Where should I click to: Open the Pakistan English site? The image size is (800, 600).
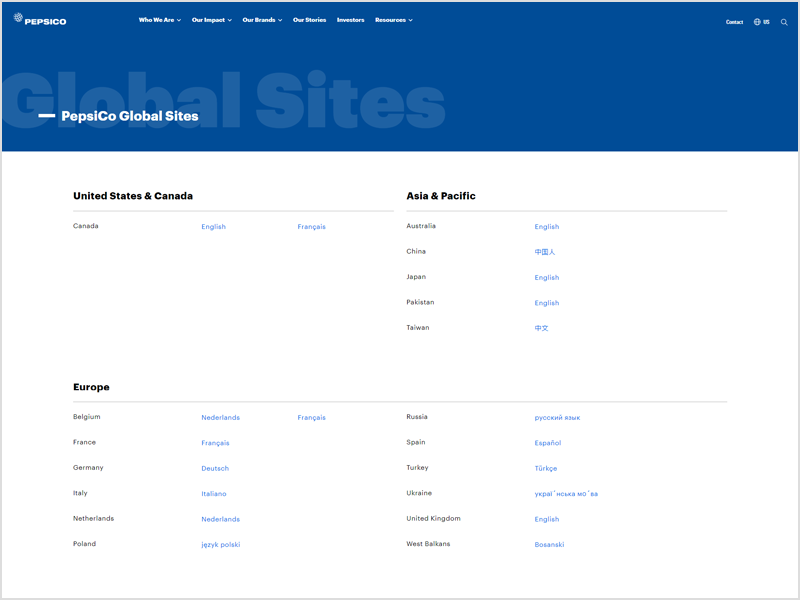pyautogui.click(x=546, y=303)
